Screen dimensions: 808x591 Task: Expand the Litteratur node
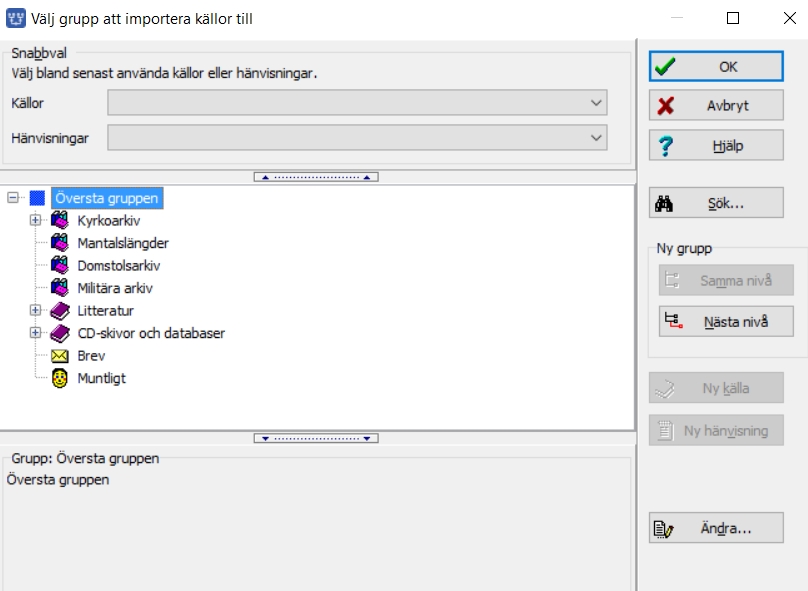click(35, 310)
